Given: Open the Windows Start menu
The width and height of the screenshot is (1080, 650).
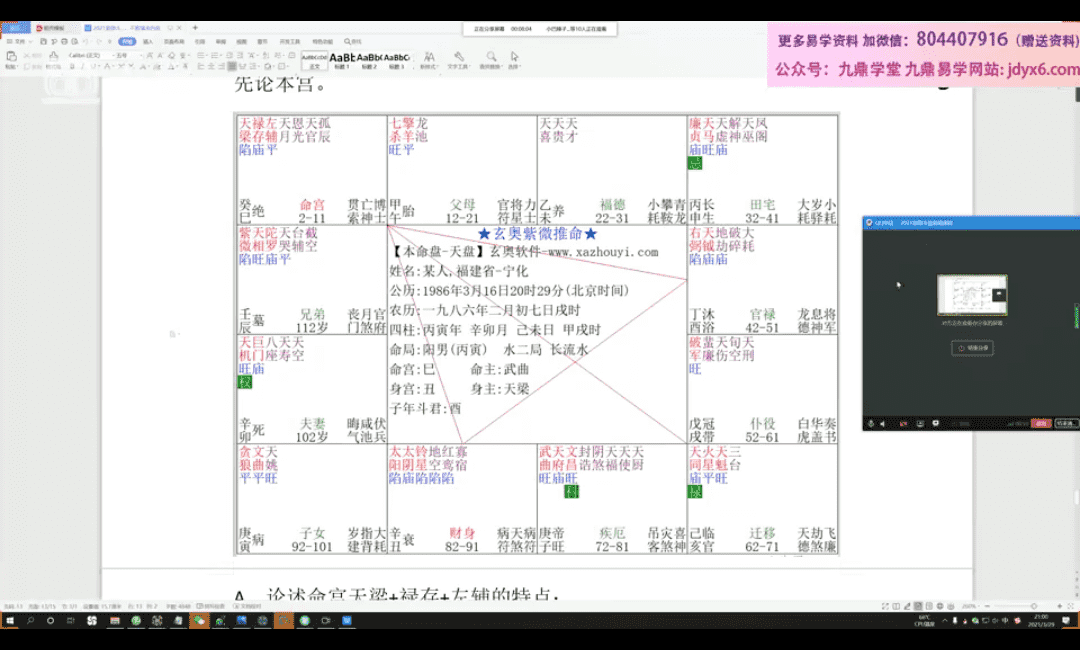Looking at the screenshot, I should click(x=9, y=621).
